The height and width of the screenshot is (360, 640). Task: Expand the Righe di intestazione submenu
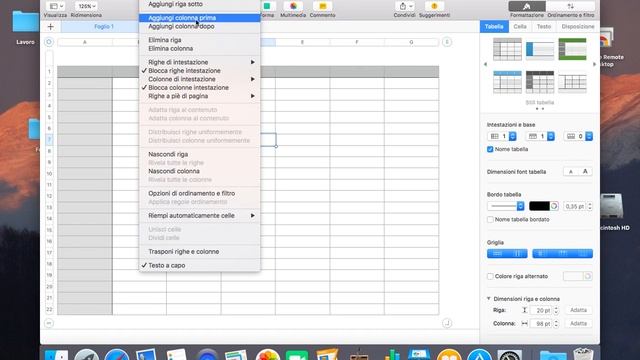point(199,62)
